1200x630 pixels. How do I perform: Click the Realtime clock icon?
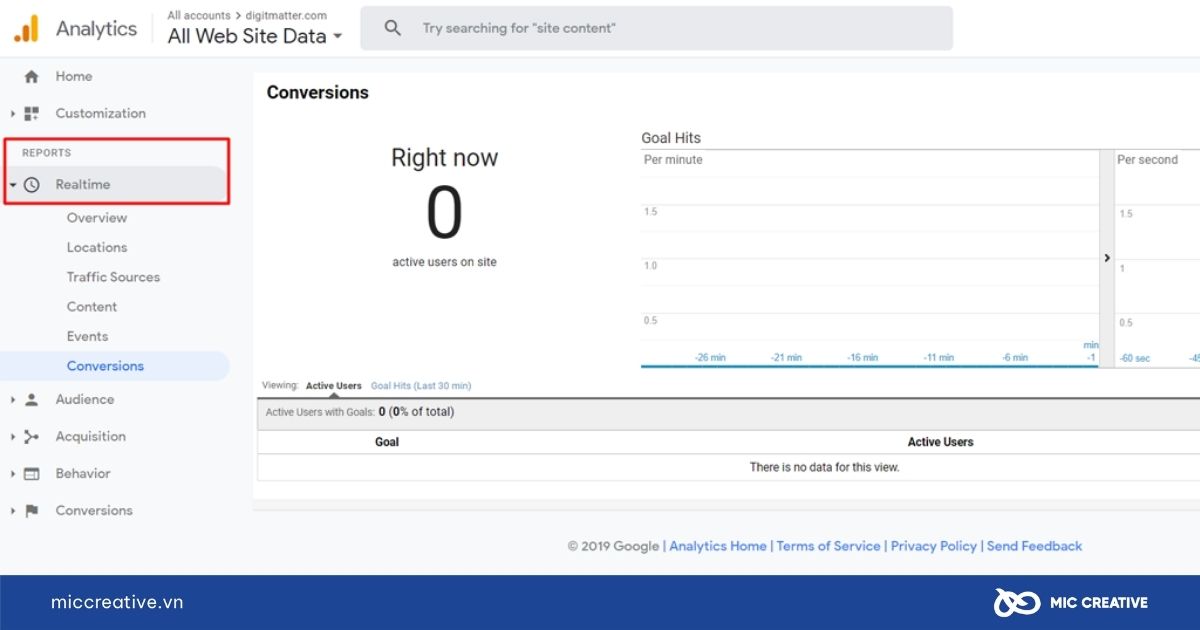coord(31,185)
